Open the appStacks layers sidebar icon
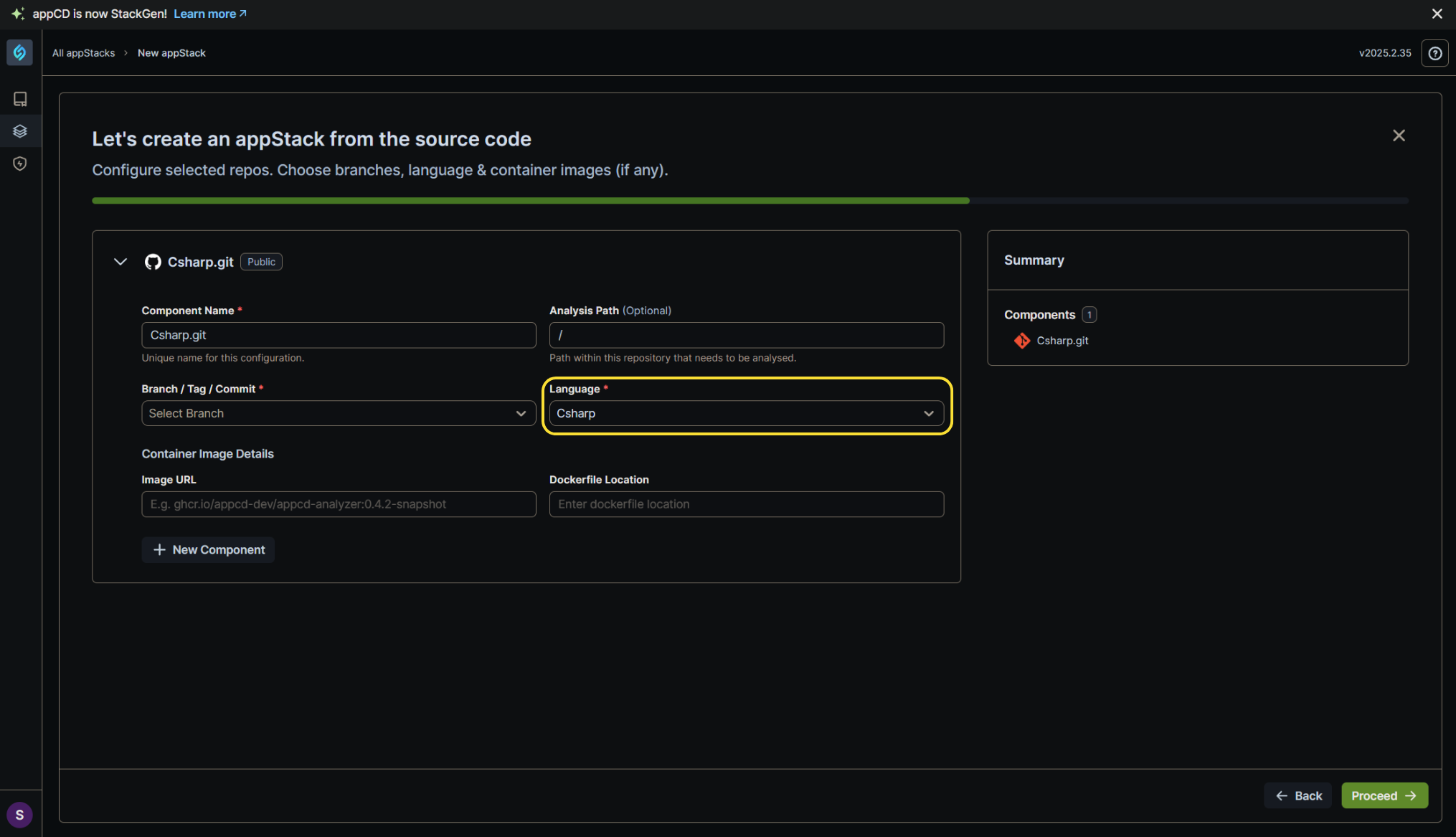This screenshot has height=837, width=1456. click(x=20, y=131)
